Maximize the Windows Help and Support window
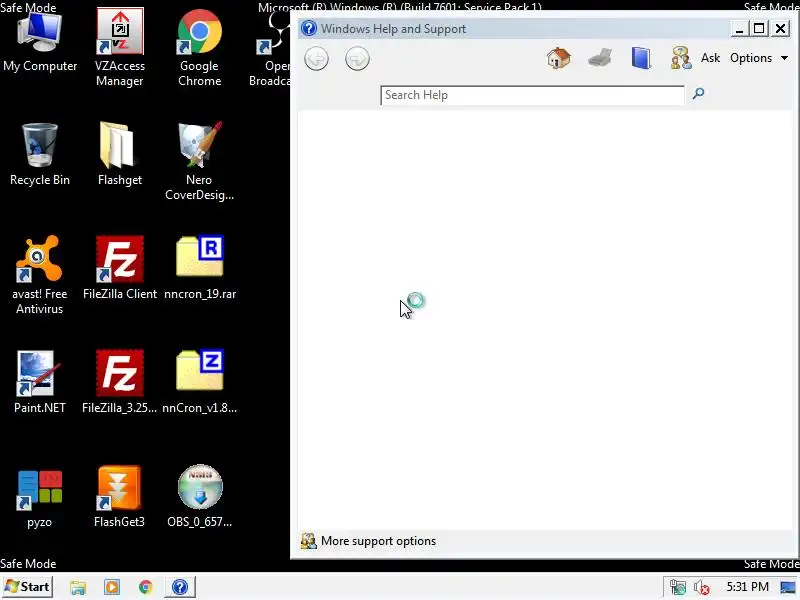This screenshot has width=800, height=600. (759, 29)
